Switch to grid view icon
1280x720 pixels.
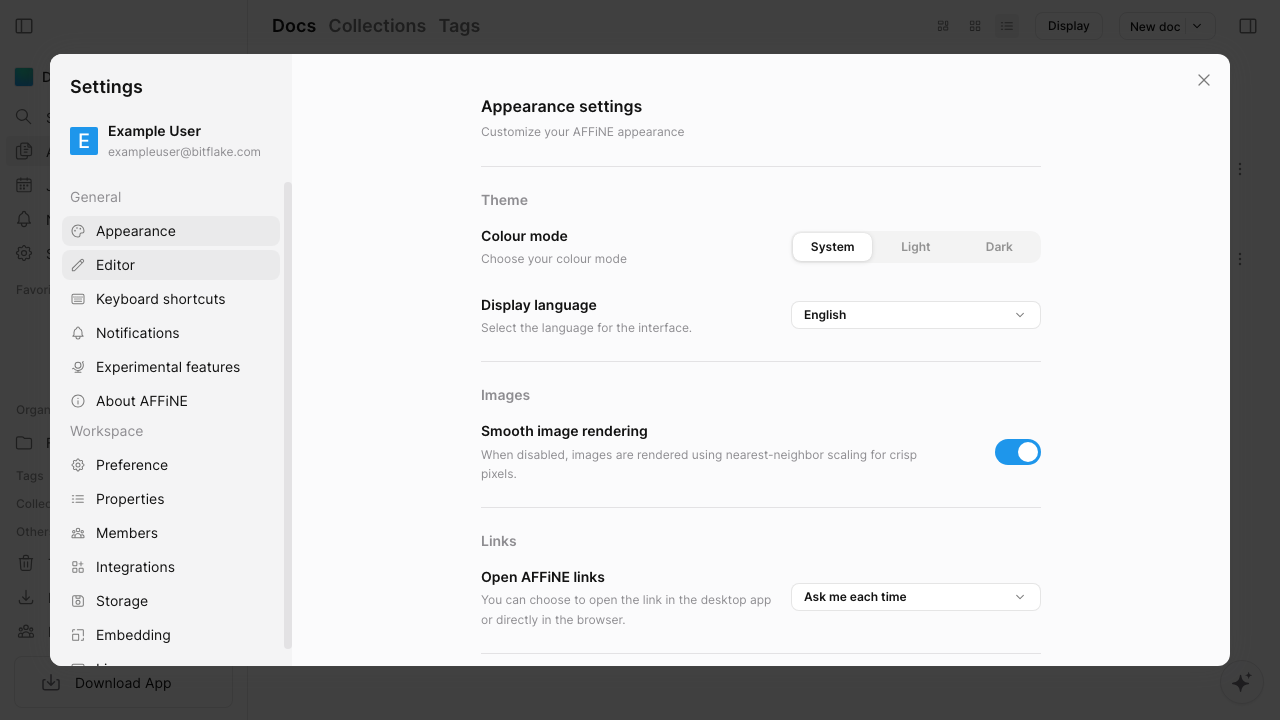(x=975, y=26)
